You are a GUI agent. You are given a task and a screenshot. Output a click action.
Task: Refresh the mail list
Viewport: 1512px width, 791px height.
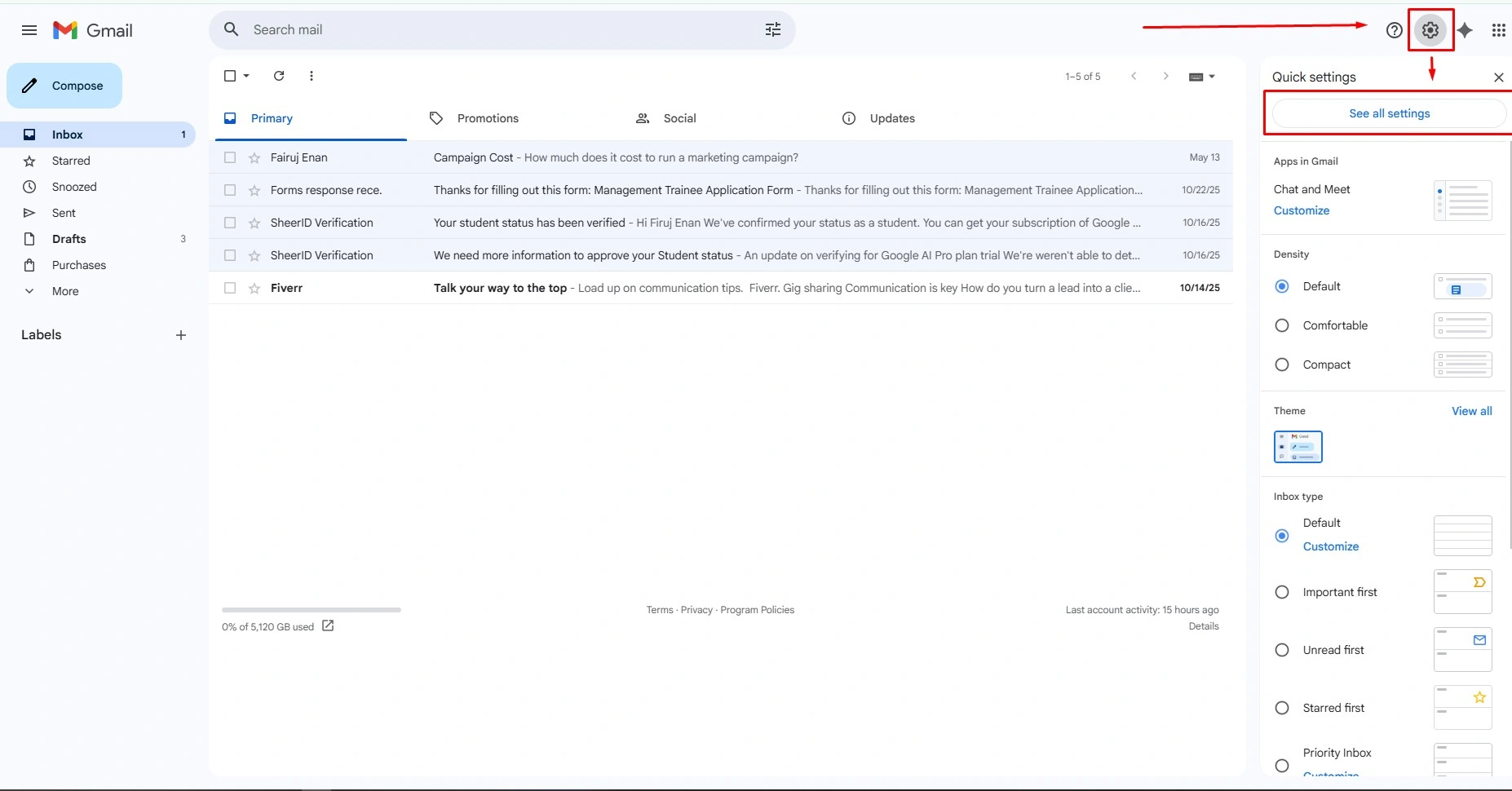(279, 76)
